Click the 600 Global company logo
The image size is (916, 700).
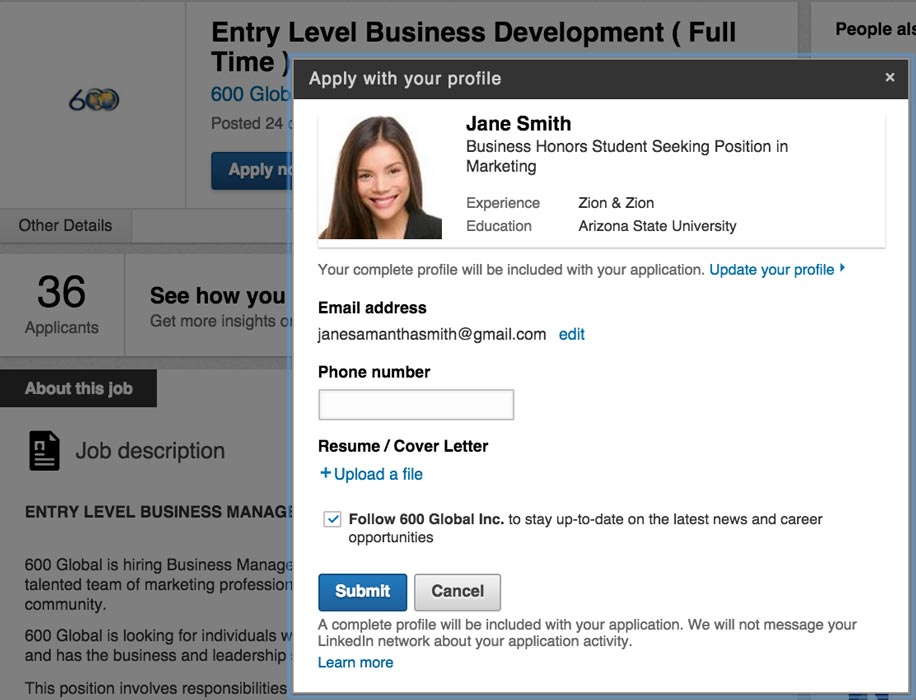[93, 99]
